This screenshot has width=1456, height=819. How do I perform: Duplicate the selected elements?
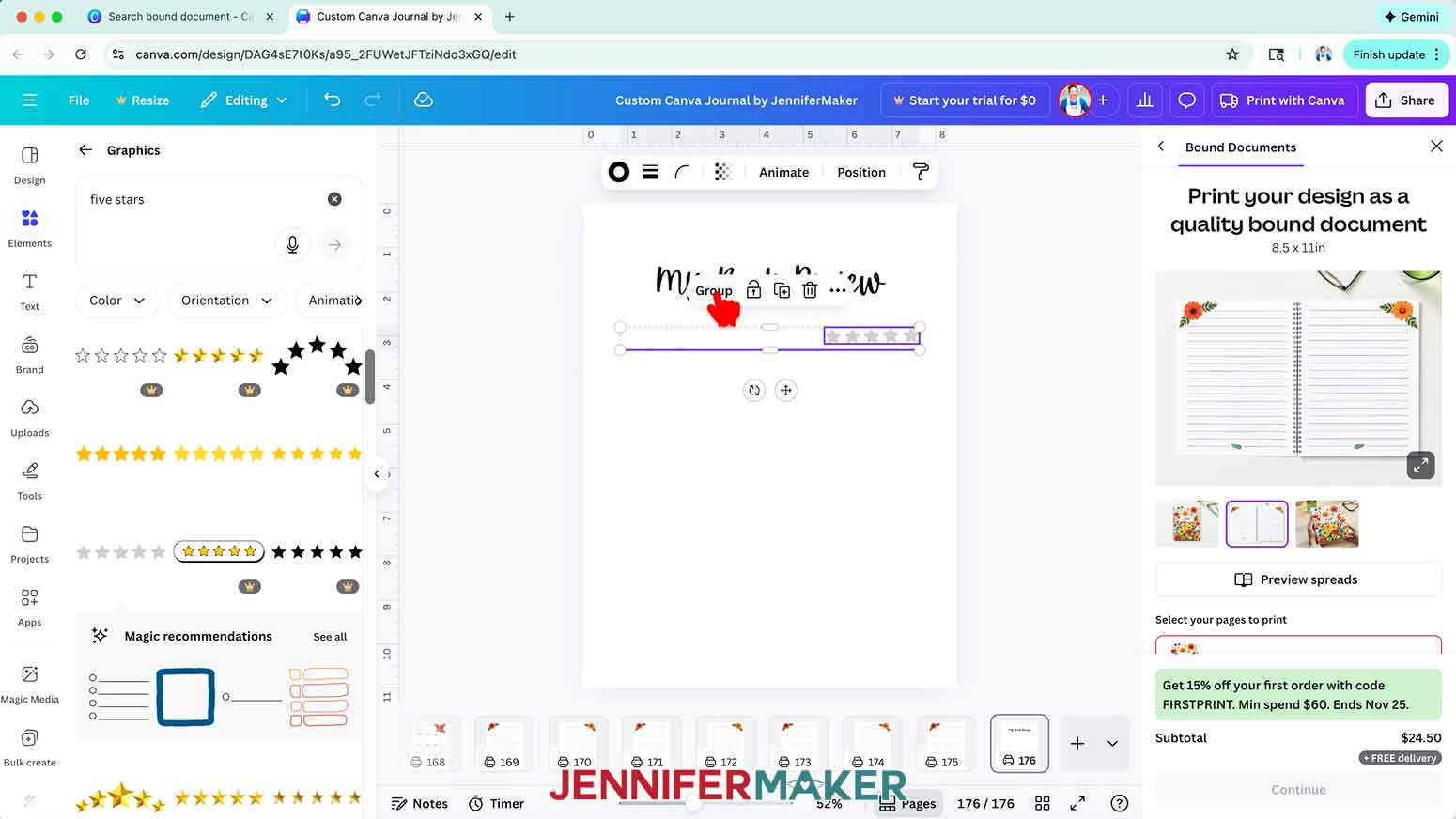click(782, 290)
